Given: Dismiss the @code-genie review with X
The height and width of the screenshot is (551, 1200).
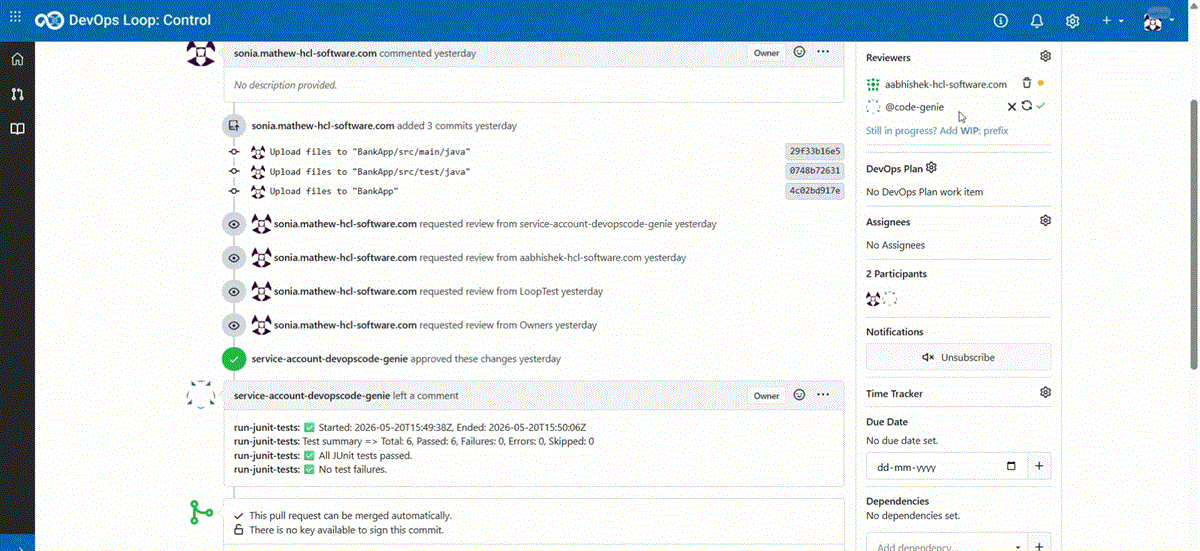Looking at the screenshot, I should (1011, 106).
